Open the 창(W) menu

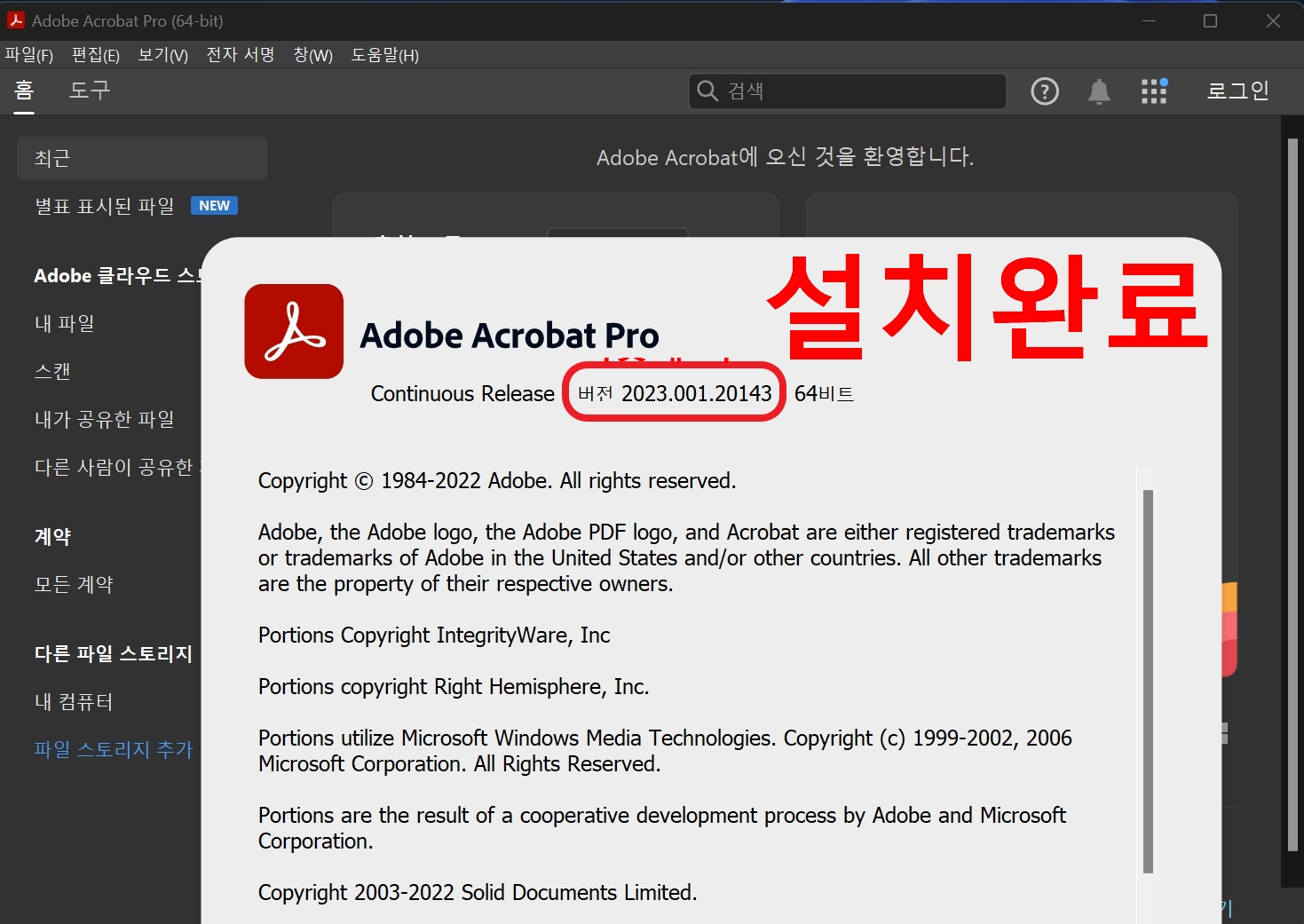coord(313,55)
